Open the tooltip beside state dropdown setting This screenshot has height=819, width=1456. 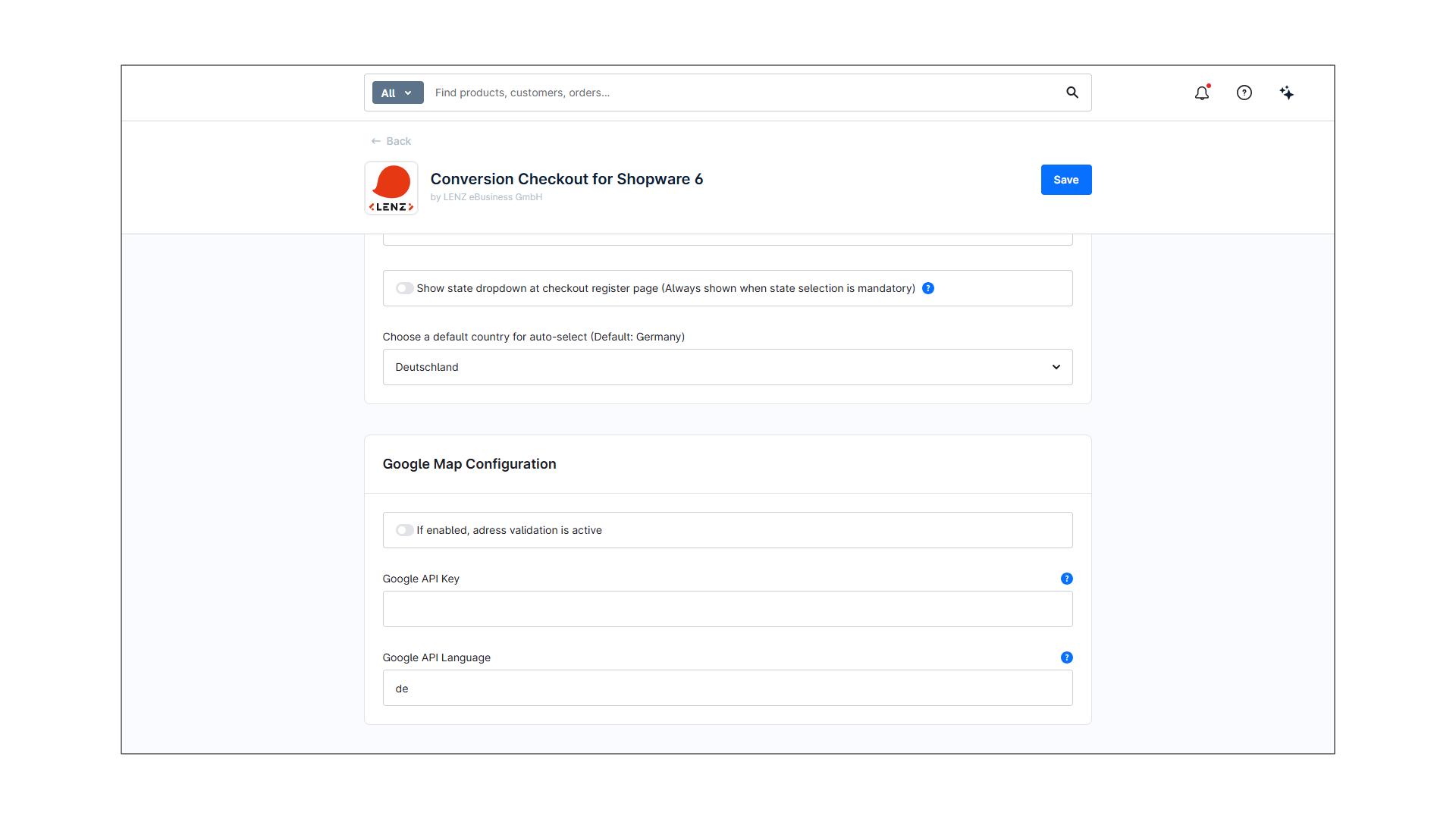pyautogui.click(x=928, y=288)
